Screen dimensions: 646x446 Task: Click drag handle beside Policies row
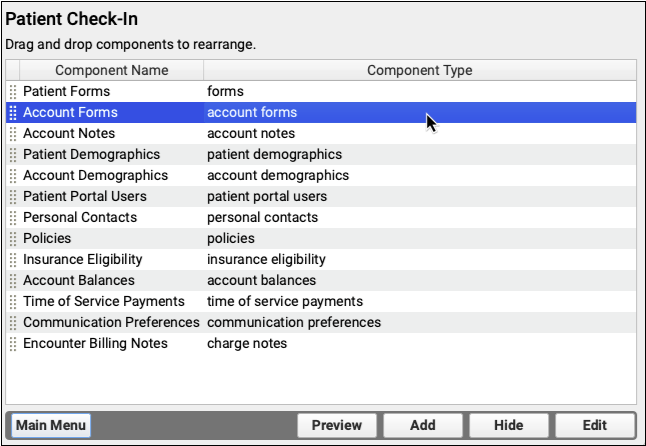(x=13, y=239)
